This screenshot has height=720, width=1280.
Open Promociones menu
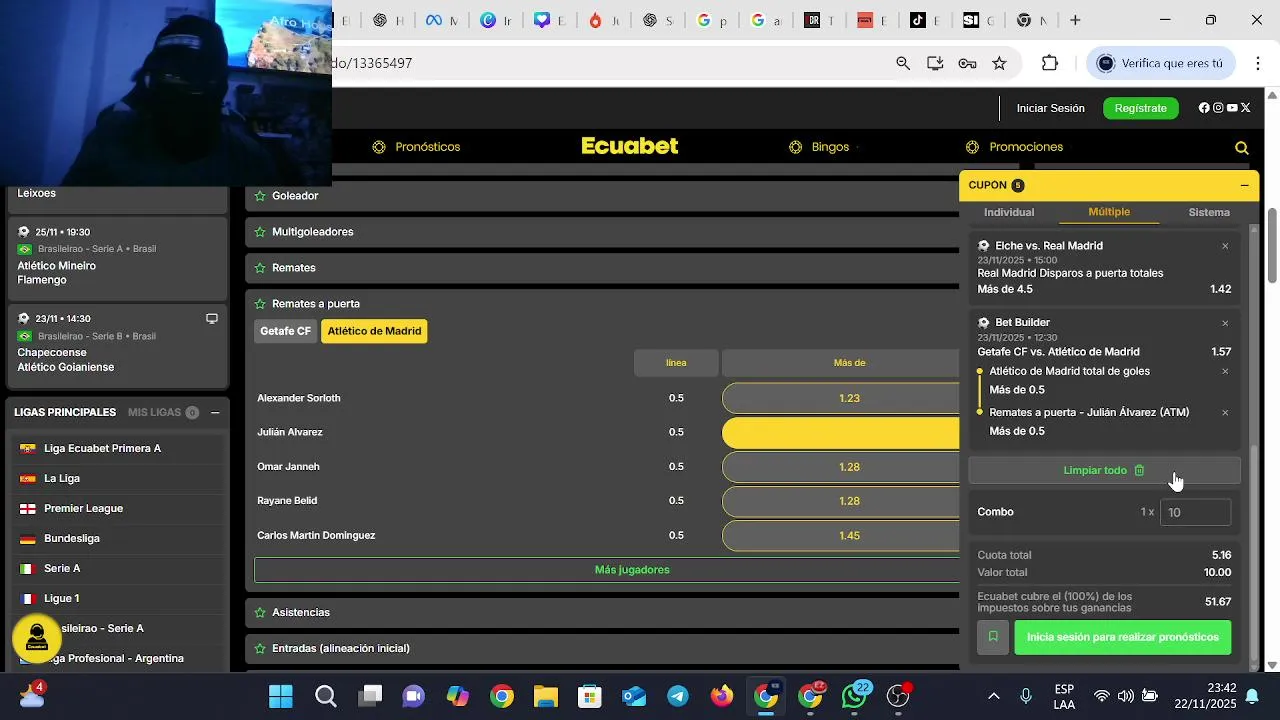[x=1014, y=147]
